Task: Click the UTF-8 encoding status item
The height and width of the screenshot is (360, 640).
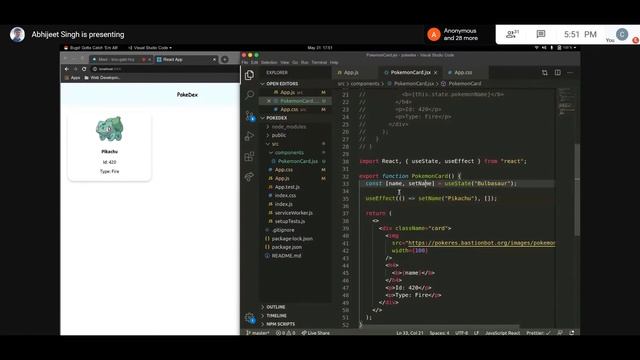Action: click(x=461, y=333)
